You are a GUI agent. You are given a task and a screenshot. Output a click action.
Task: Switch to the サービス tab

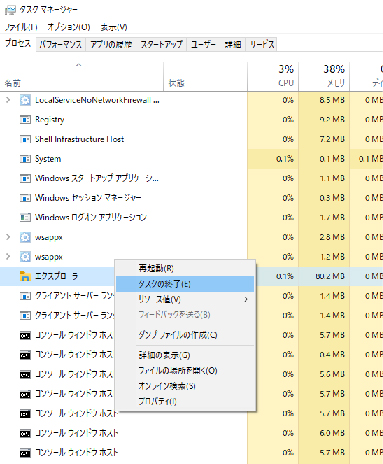[262, 44]
